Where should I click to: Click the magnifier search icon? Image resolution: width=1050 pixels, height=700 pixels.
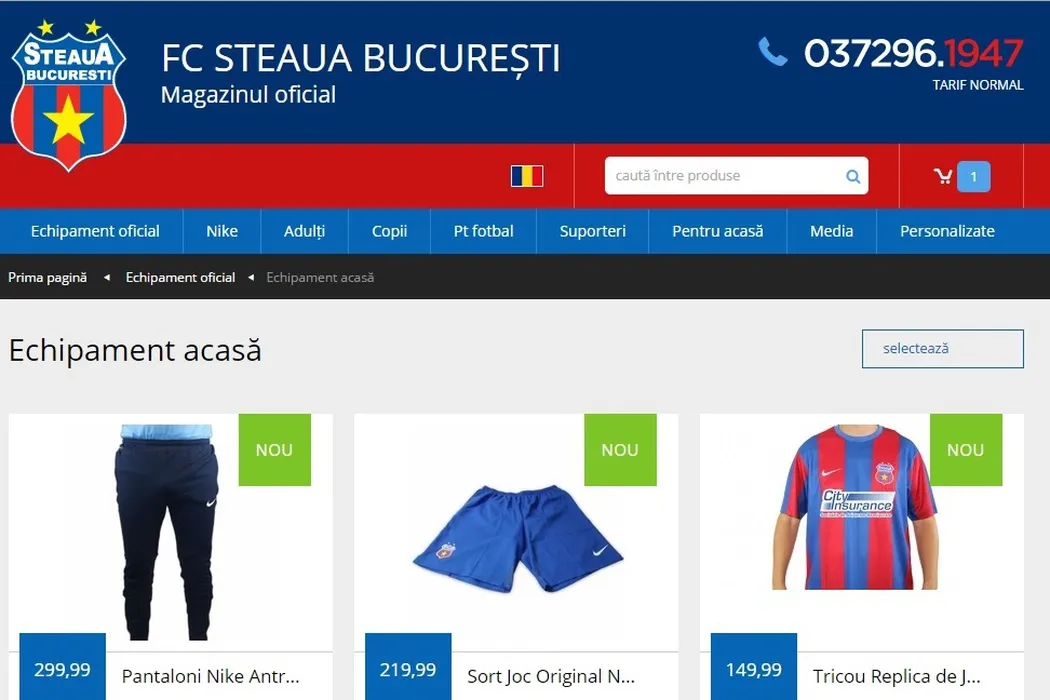click(853, 176)
